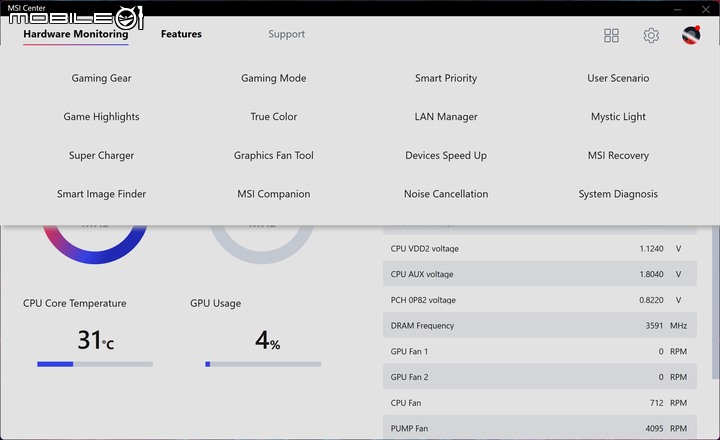Open True Color feature
Image resolution: width=720 pixels, height=440 pixels.
point(274,117)
